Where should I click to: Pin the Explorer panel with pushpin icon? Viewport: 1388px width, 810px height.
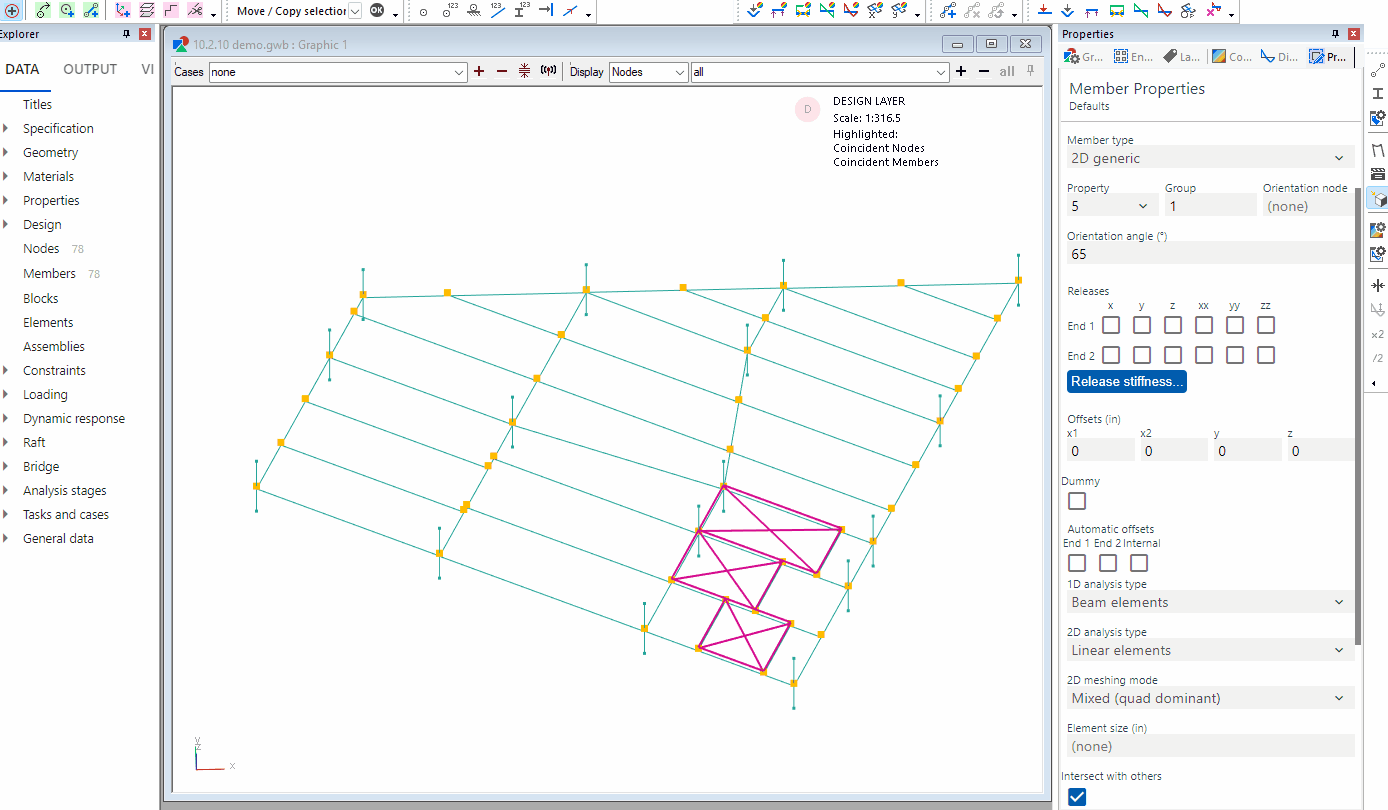[126, 34]
